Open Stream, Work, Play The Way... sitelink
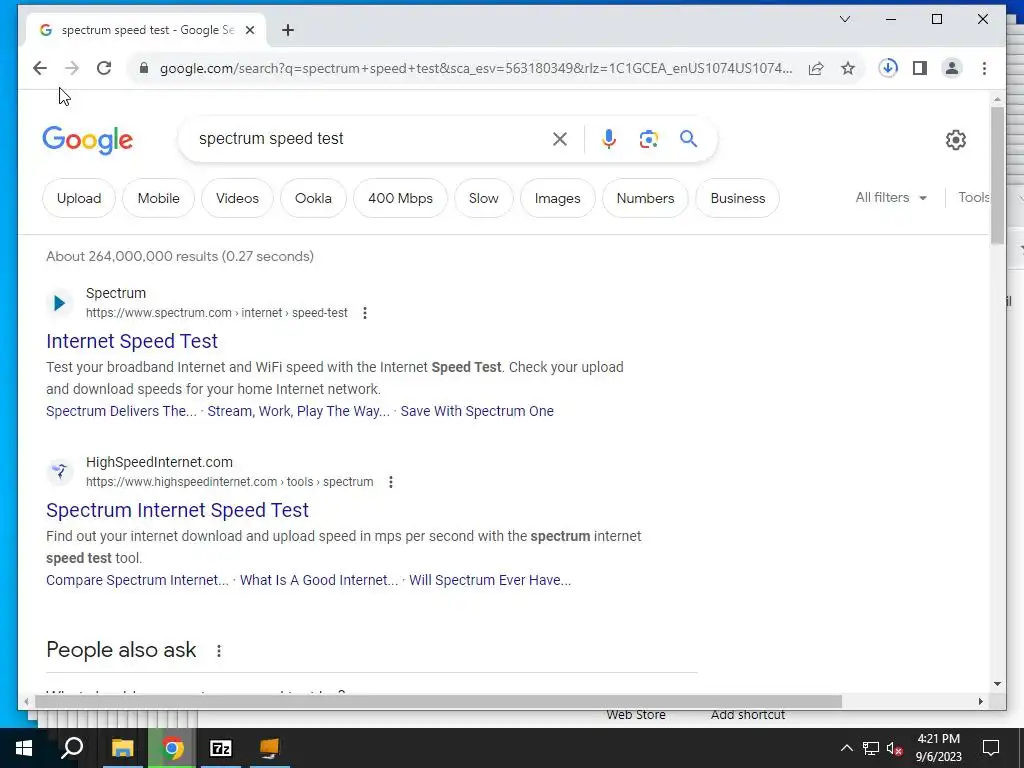This screenshot has width=1024, height=768. click(298, 411)
